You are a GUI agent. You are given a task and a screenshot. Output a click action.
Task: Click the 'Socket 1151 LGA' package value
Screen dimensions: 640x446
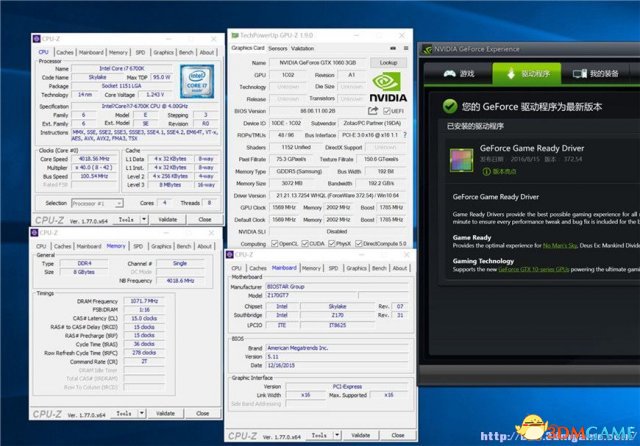pyautogui.click(x=122, y=86)
